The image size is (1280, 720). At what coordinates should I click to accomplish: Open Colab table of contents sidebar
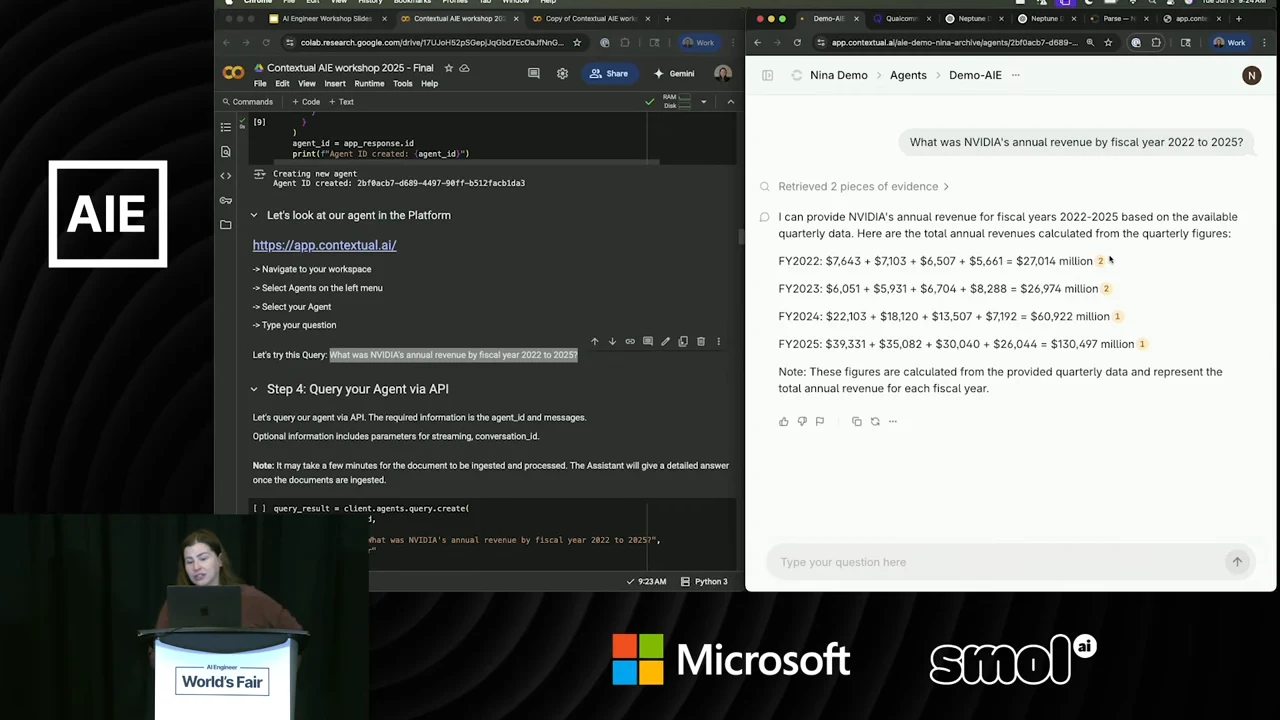[x=226, y=127]
